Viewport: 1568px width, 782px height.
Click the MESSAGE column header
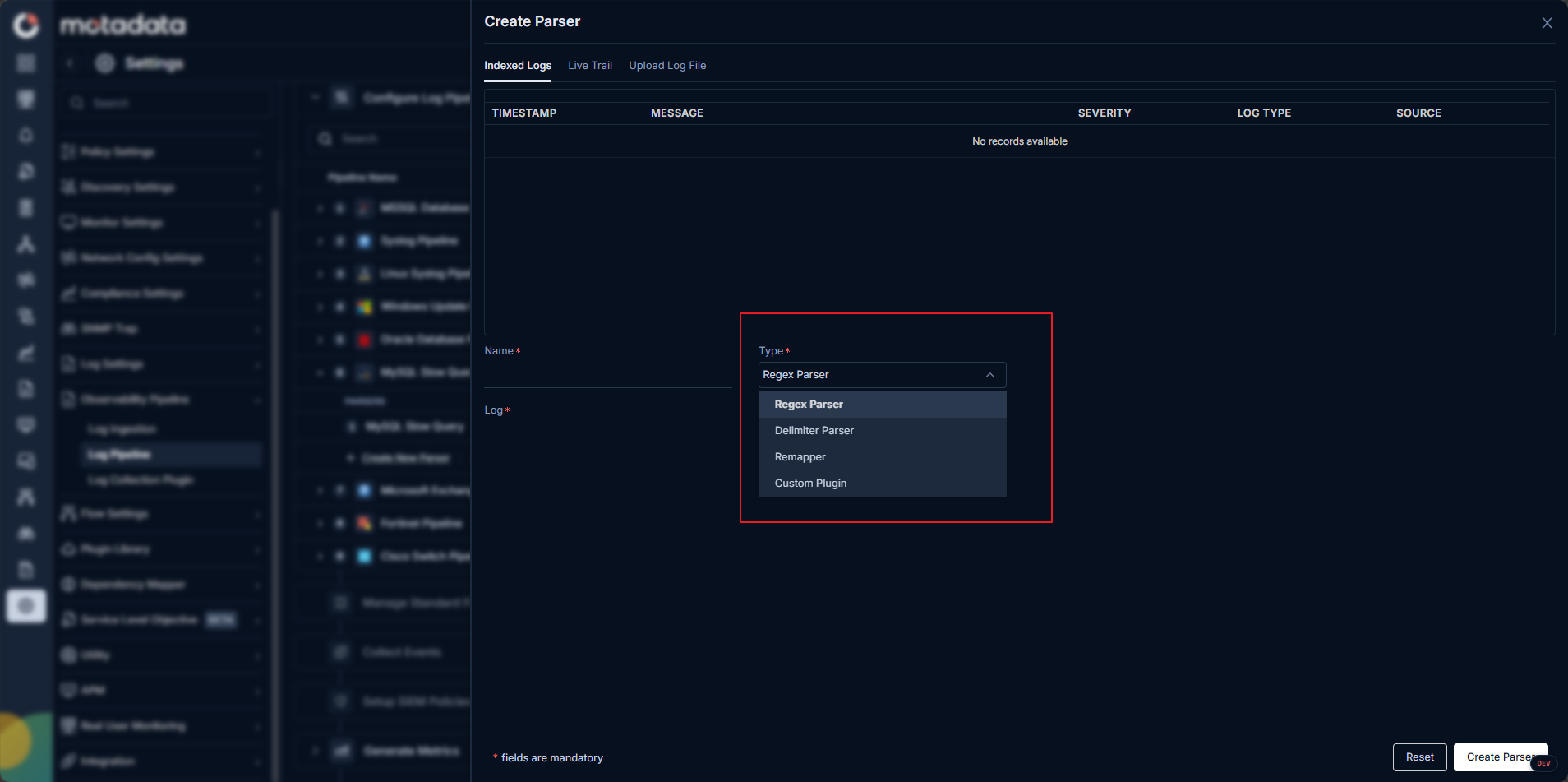(x=677, y=113)
